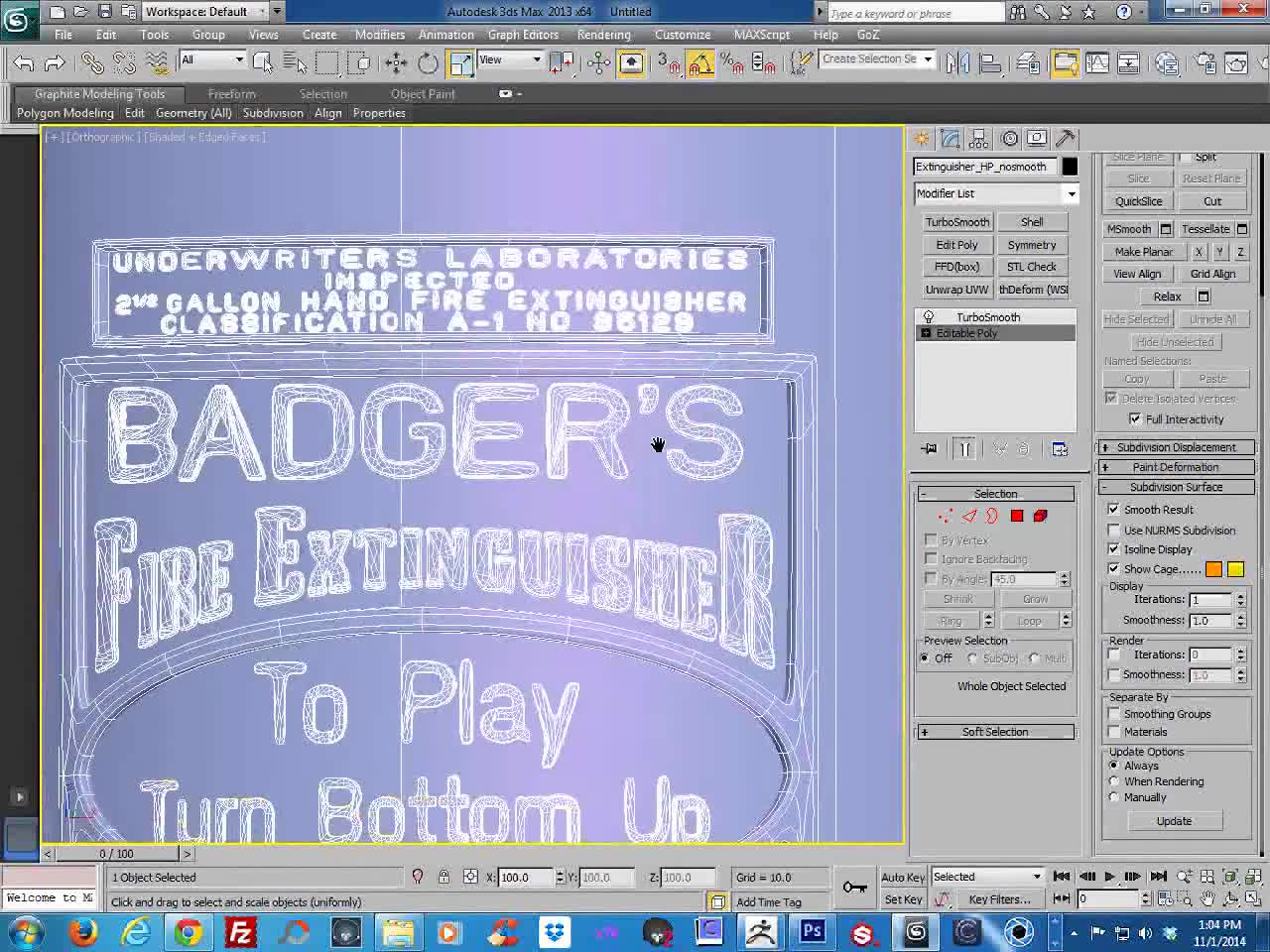Select Vertex sub-object level
The width and height of the screenshot is (1270, 952).
click(x=945, y=516)
